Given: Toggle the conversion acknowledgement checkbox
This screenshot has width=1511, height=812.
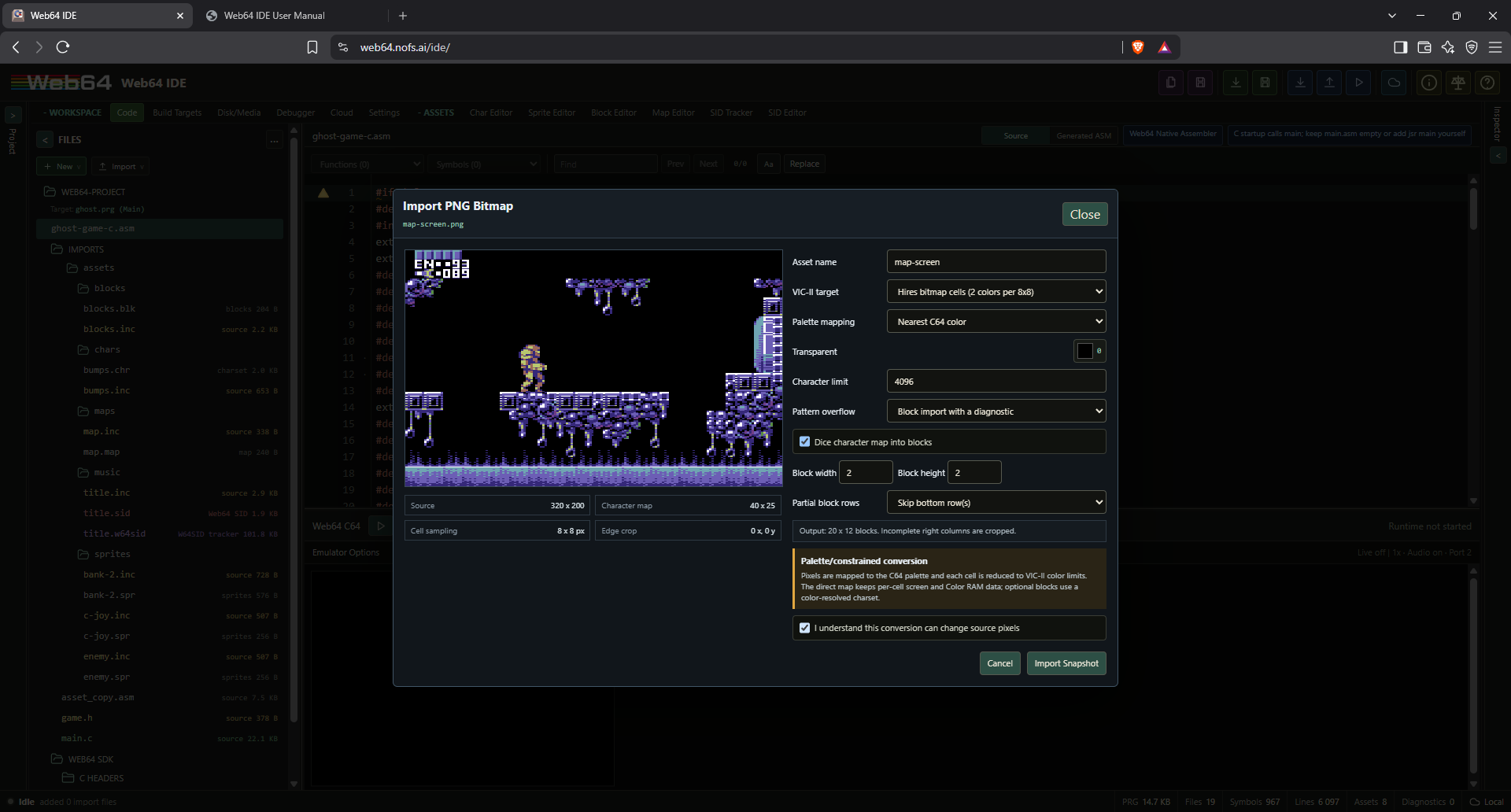Looking at the screenshot, I should pyautogui.click(x=804, y=628).
